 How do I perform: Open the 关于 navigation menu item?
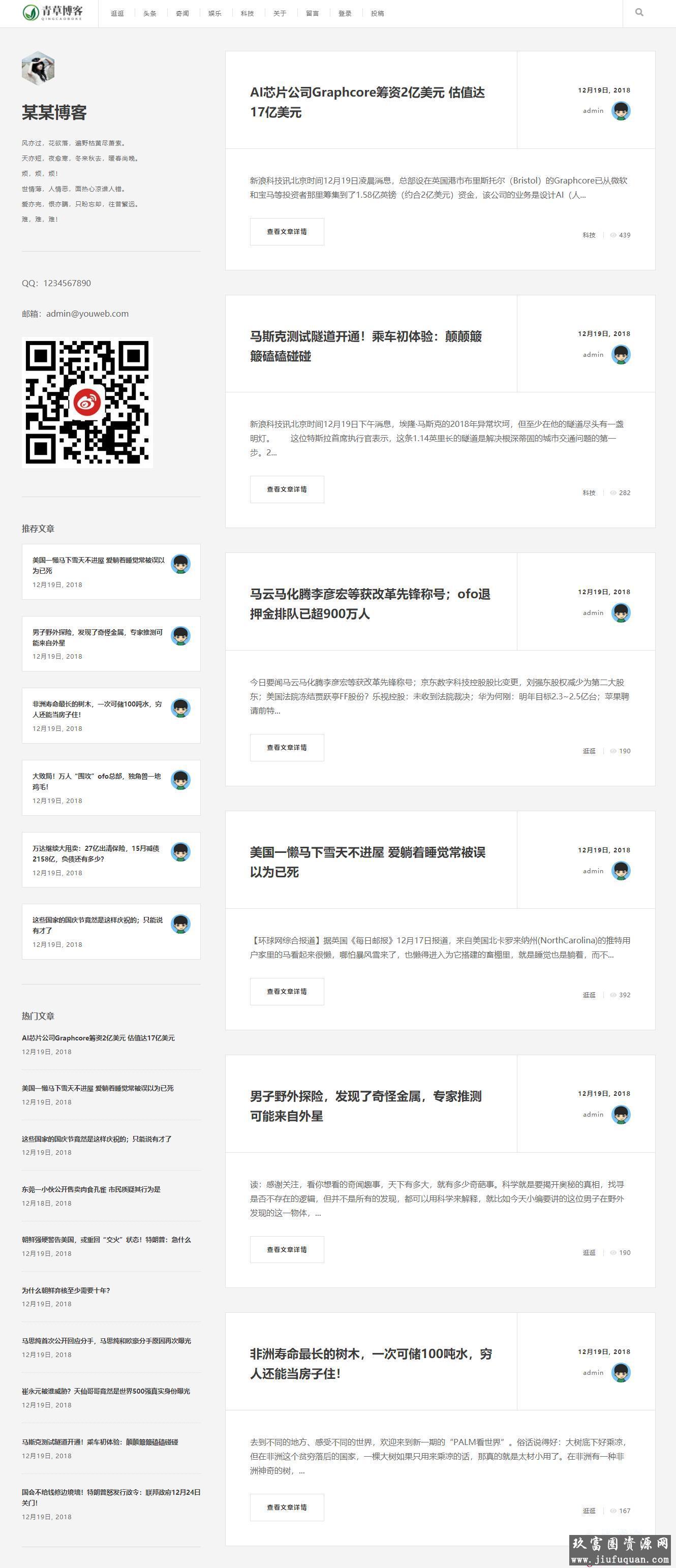point(280,13)
